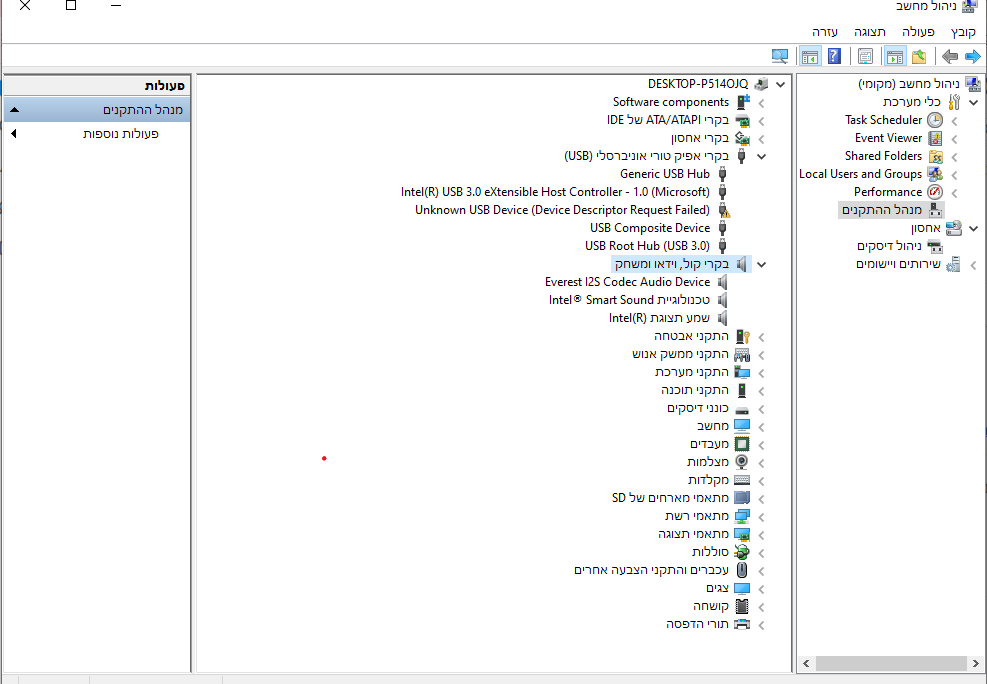Expand the Software components category
The width and height of the screenshot is (987, 684).
[762, 102]
